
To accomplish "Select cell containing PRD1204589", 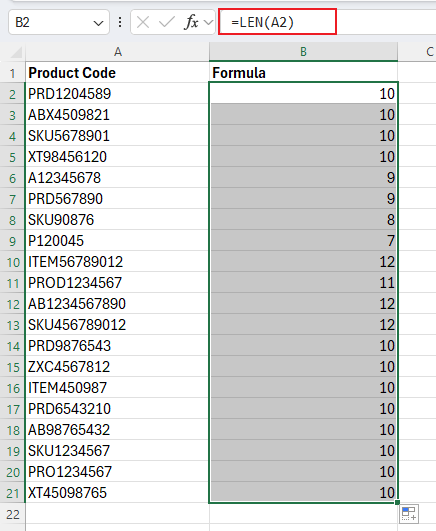I will click(x=117, y=94).
